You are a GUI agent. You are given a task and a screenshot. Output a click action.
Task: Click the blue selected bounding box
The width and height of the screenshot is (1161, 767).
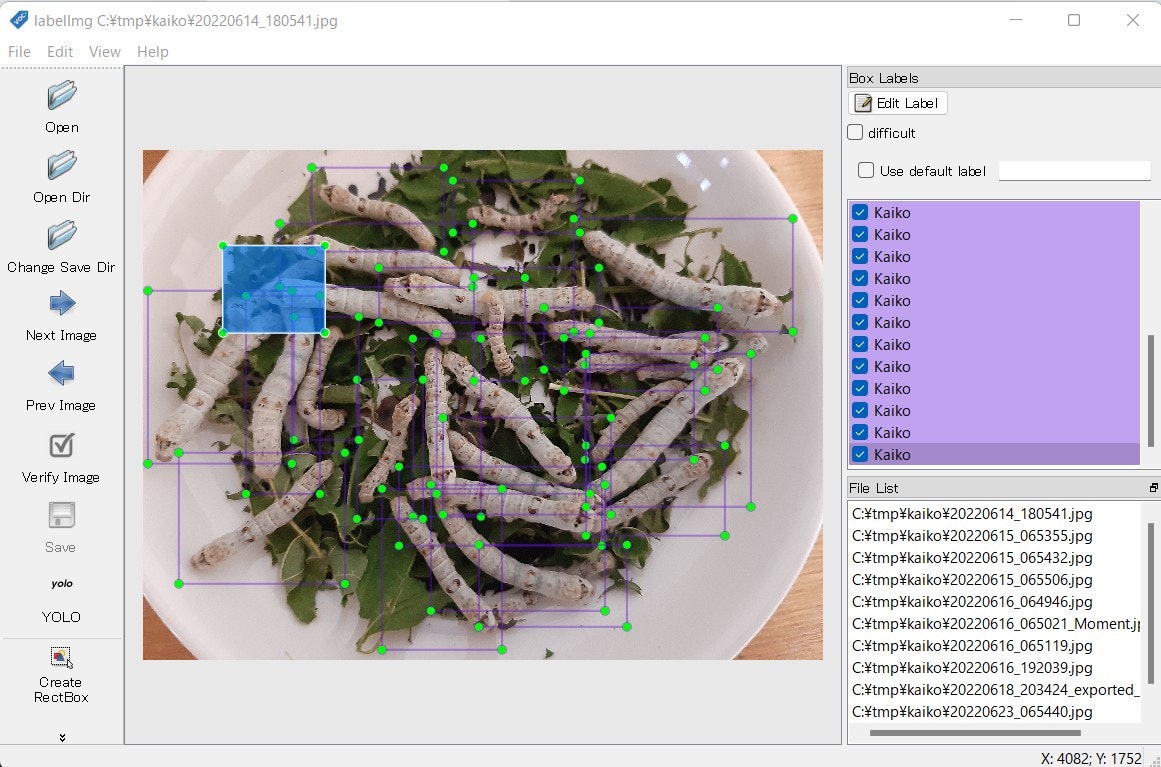pyautogui.click(x=274, y=289)
